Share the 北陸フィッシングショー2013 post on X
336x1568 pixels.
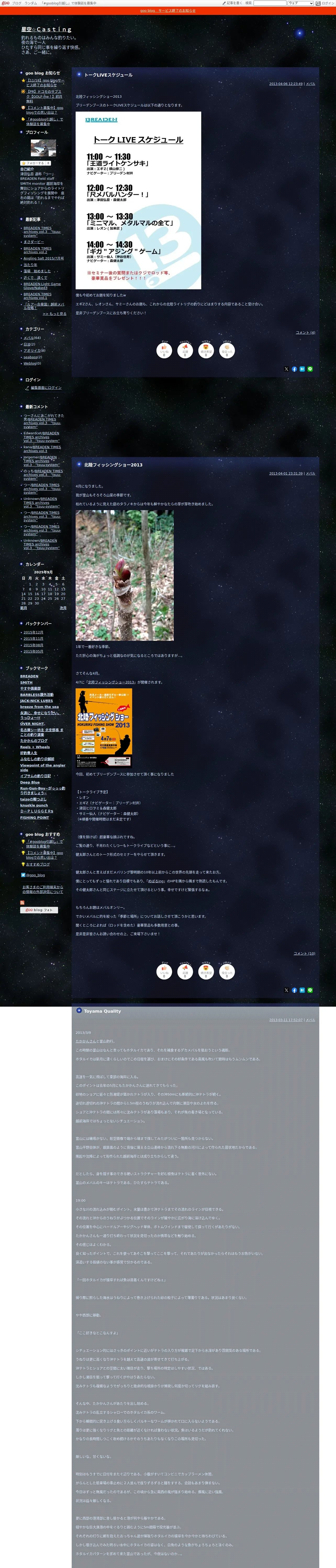tap(287, 990)
